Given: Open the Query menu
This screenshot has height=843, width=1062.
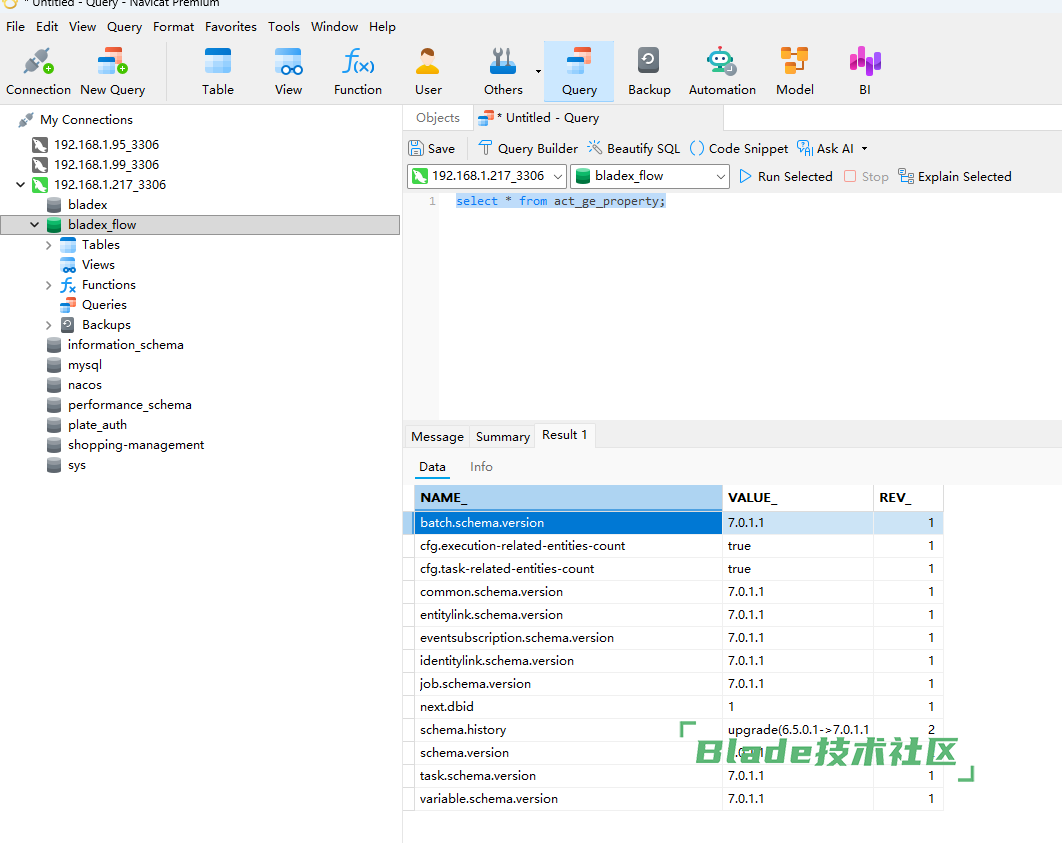Looking at the screenshot, I should click(124, 26).
